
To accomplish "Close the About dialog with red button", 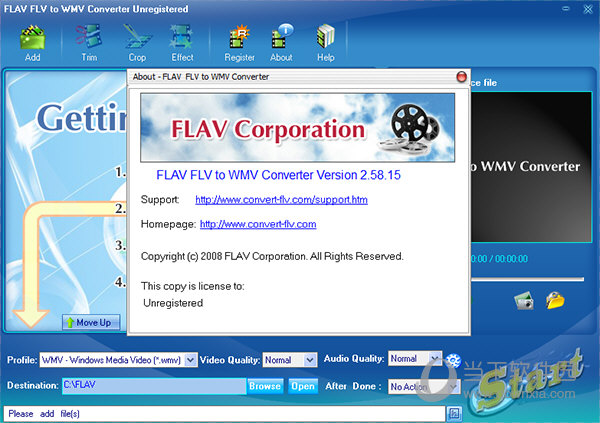I will tap(462, 77).
